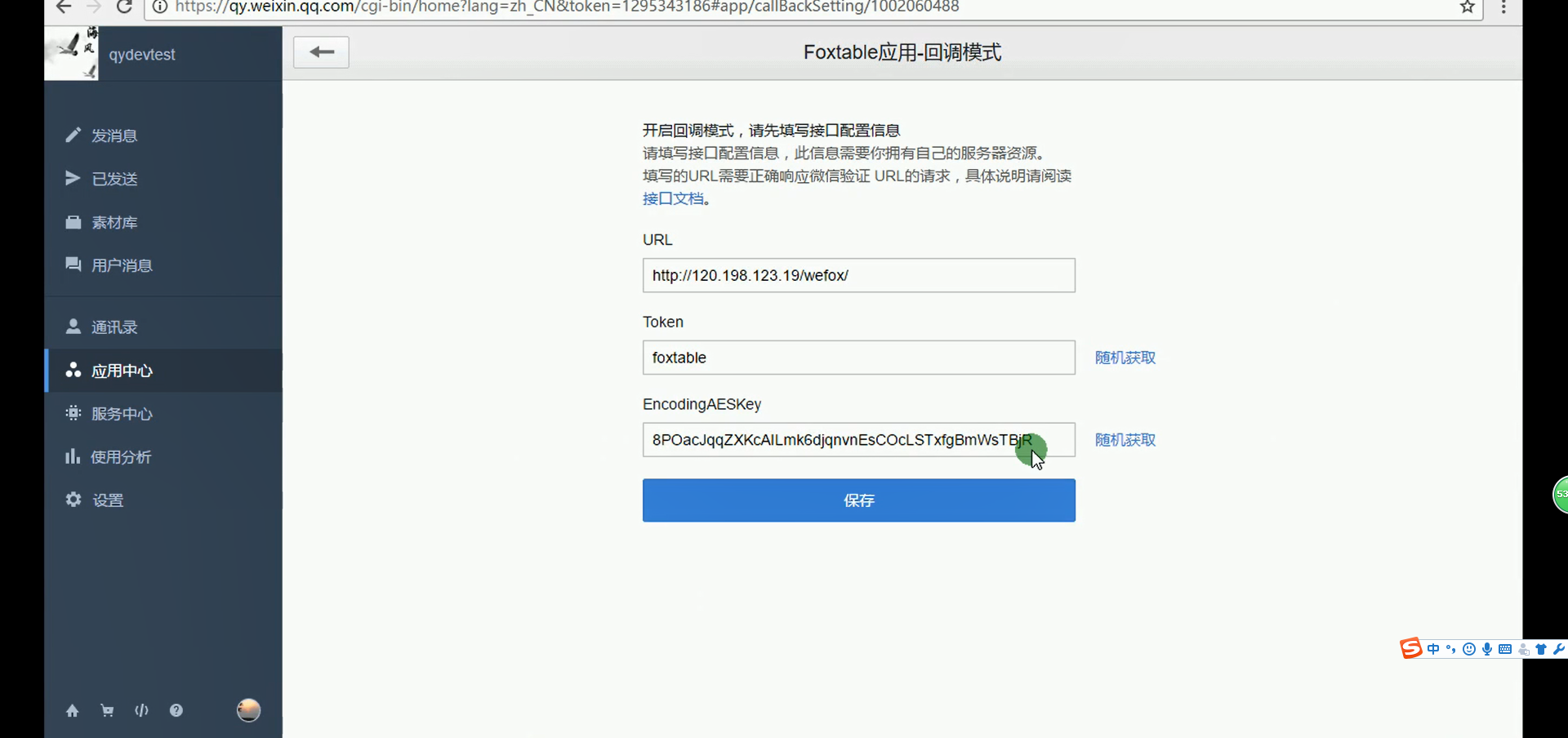Toggle the 中 Chinese/English mode in the IME bar
The image size is (1568, 738).
[x=1433, y=649]
